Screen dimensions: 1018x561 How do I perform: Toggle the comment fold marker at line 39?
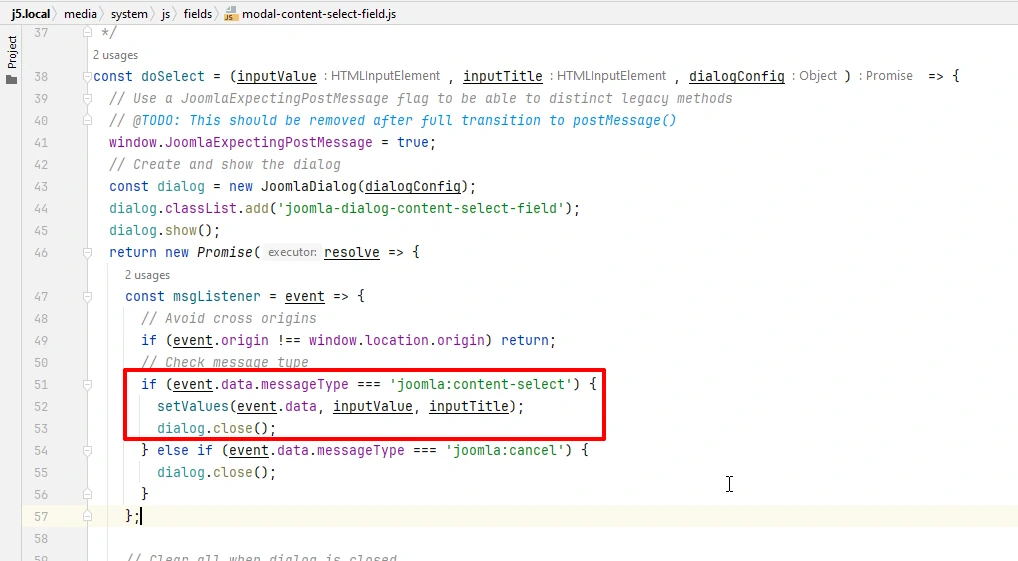click(x=87, y=99)
